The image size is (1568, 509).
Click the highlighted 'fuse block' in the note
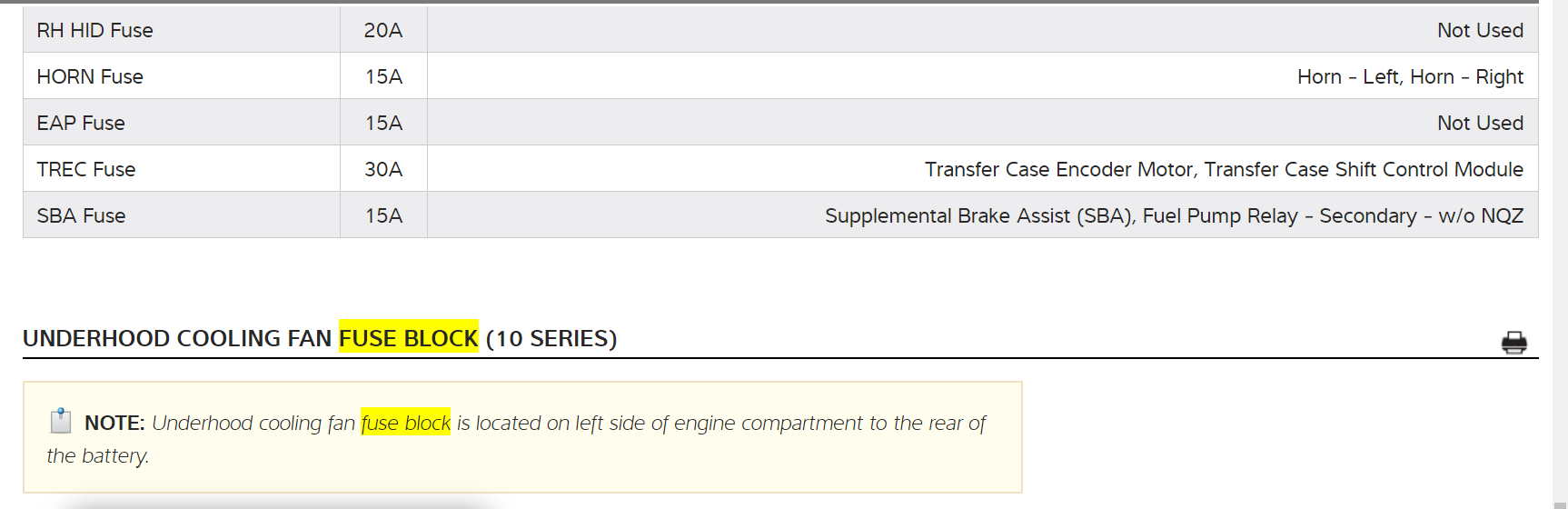point(405,423)
